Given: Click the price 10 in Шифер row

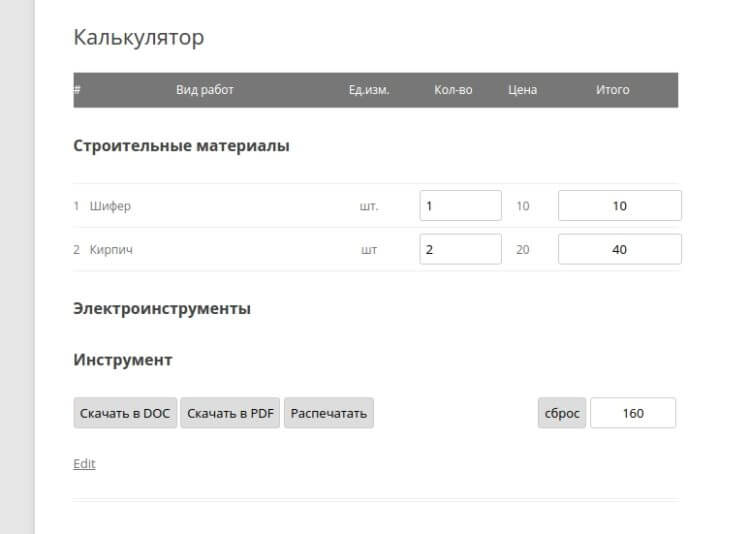Looking at the screenshot, I should click(x=523, y=206).
